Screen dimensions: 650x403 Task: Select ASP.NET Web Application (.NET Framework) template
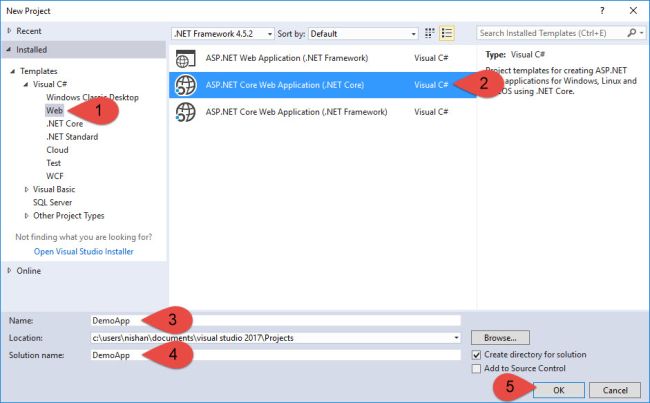[x=323, y=58]
